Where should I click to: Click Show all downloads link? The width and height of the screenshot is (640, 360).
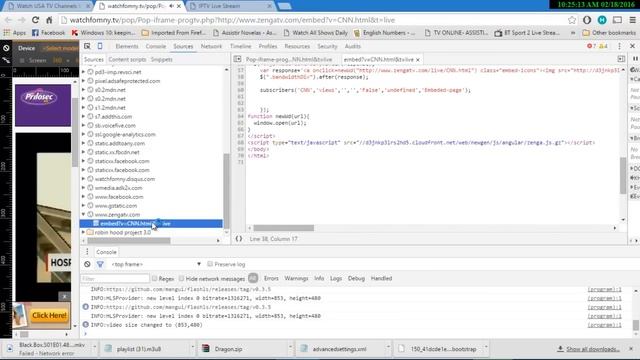point(593,349)
